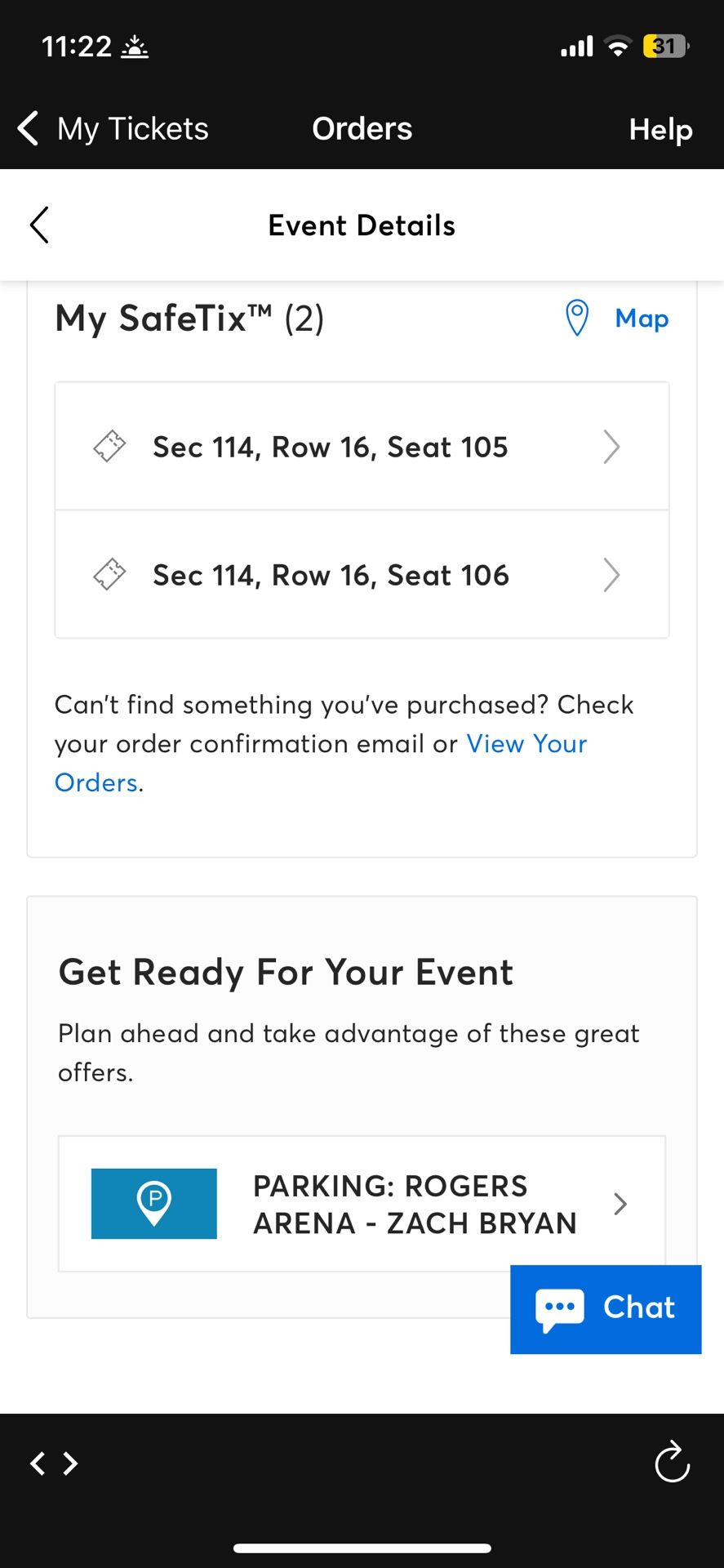This screenshot has width=724, height=1568.
Task: Open the Chat support button
Action: pyautogui.click(x=606, y=1309)
